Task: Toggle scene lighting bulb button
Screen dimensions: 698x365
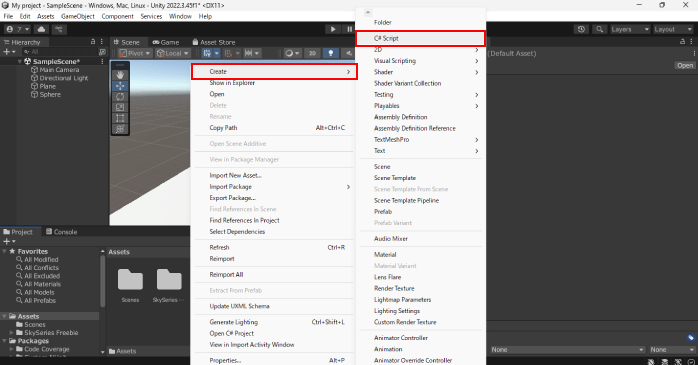Action: [331, 53]
